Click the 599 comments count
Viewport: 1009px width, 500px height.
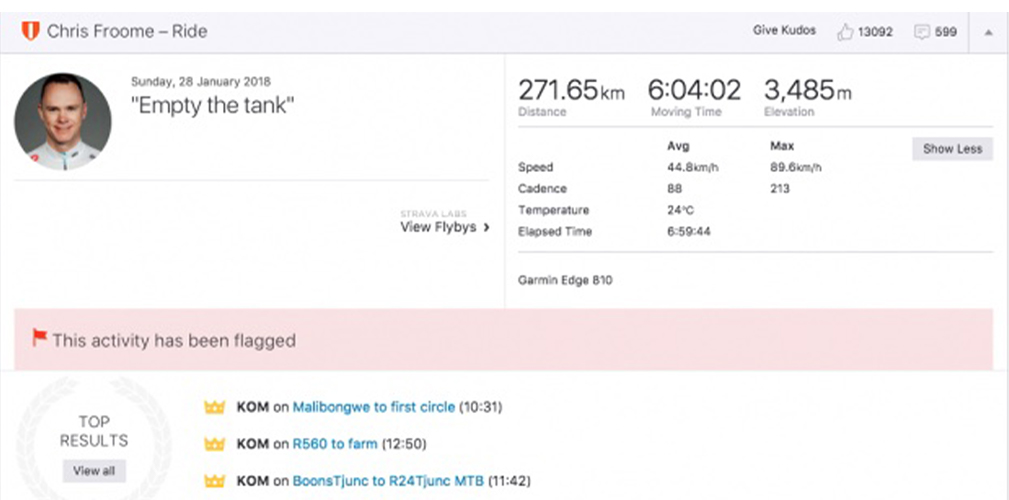click(x=945, y=32)
